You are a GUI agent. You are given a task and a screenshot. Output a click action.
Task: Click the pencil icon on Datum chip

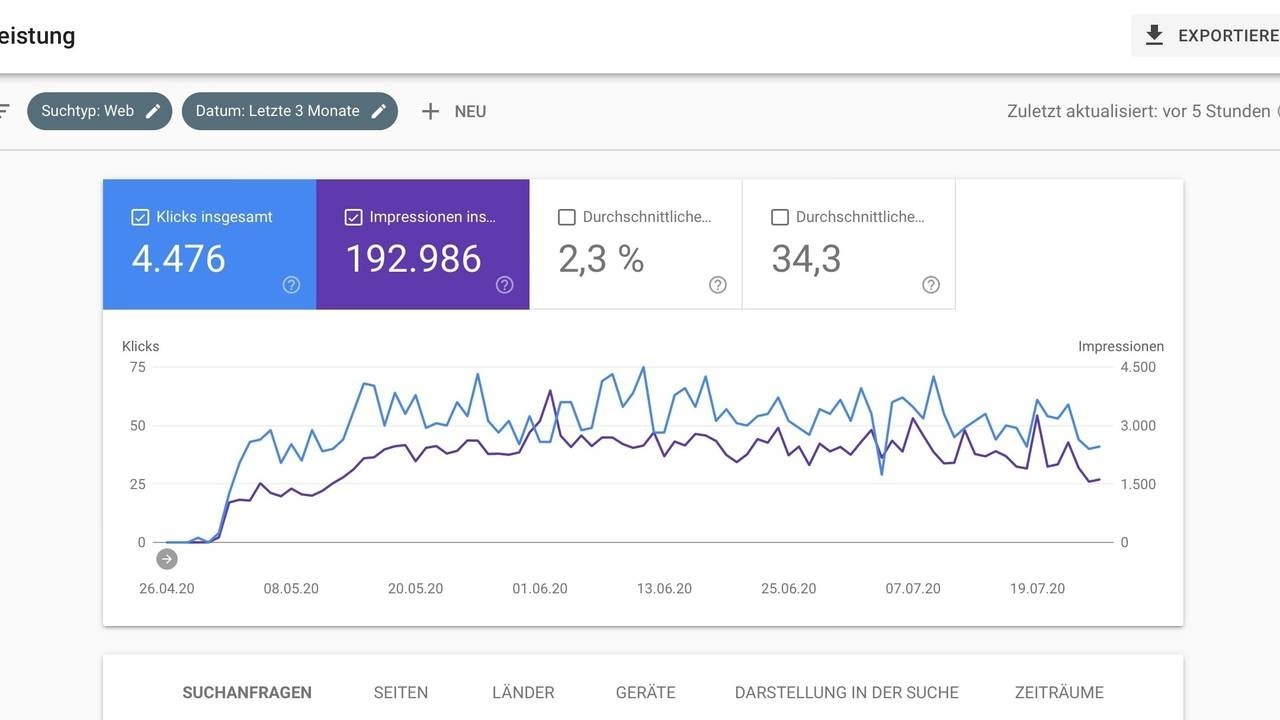coord(379,111)
